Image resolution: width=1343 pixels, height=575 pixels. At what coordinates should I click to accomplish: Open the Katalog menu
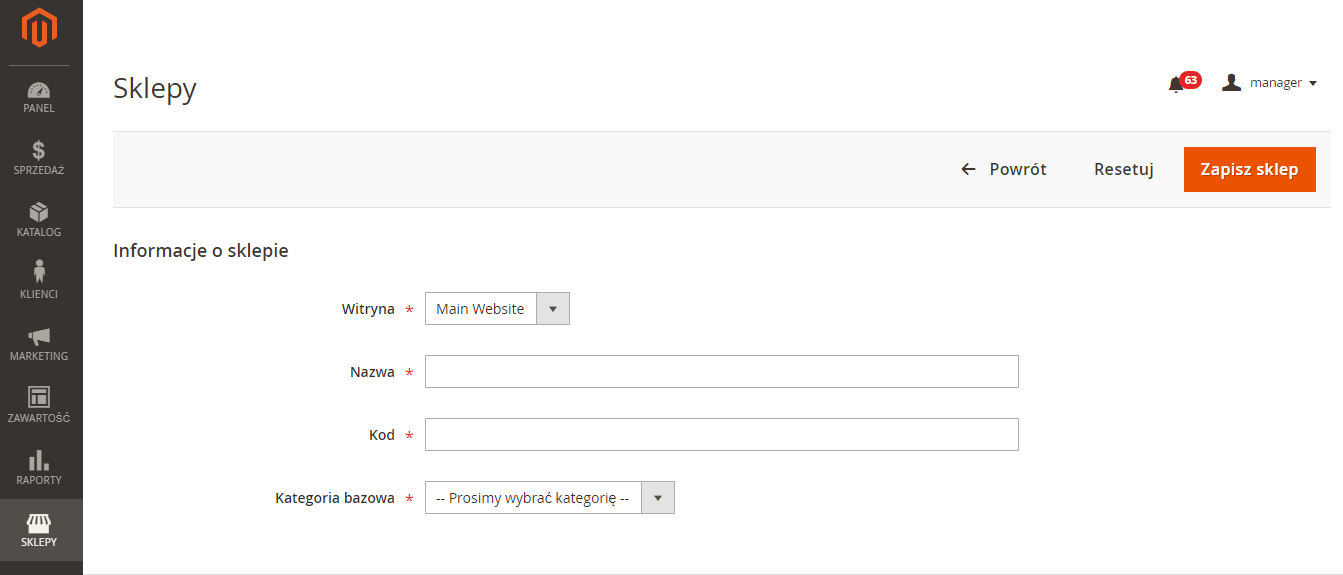pos(39,221)
